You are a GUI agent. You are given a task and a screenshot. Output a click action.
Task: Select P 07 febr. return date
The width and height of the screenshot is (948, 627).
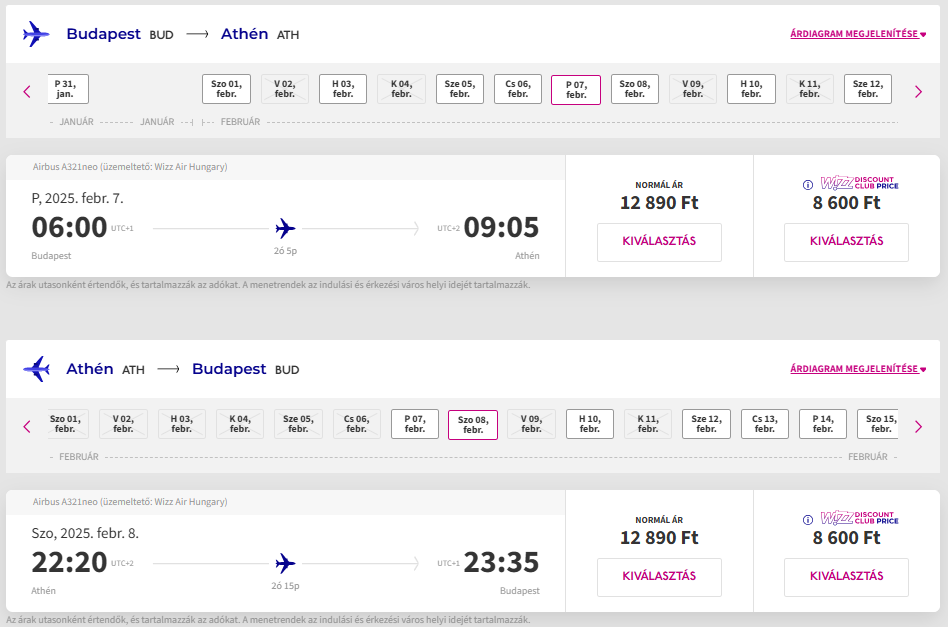point(415,424)
